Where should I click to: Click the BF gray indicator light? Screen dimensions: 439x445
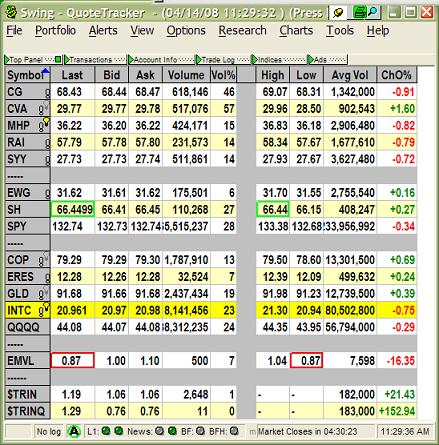[x=200, y=431]
